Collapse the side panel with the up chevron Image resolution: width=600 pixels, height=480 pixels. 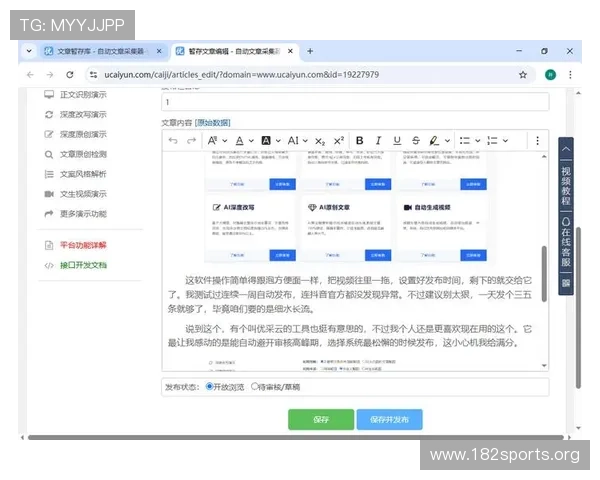pyautogui.click(x=566, y=149)
